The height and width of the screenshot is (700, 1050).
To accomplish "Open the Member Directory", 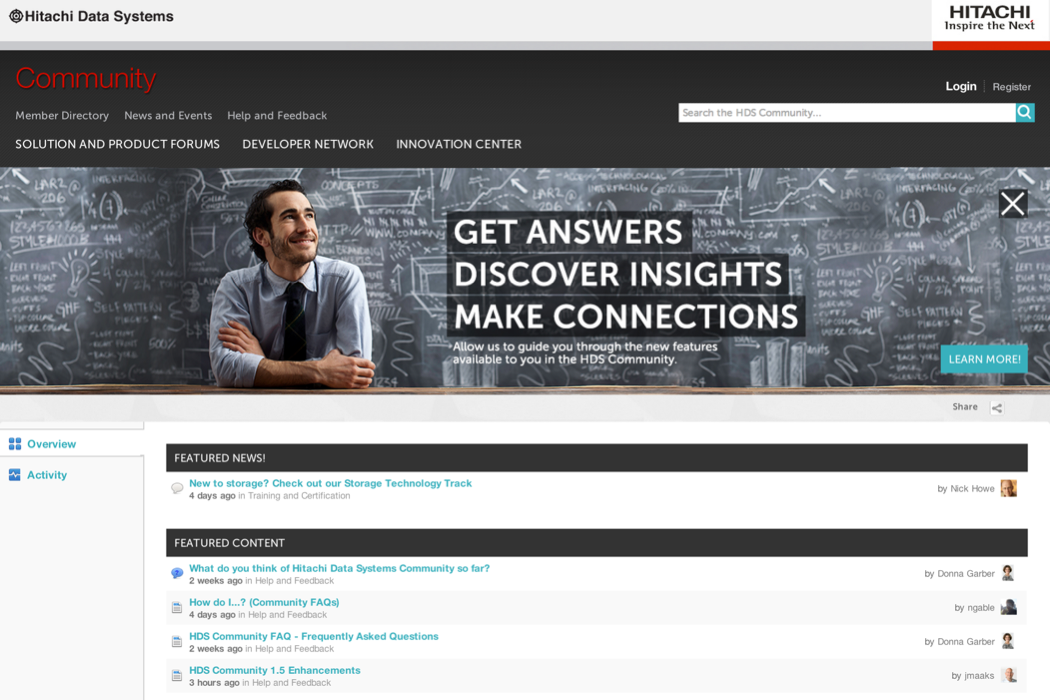I will coord(62,115).
